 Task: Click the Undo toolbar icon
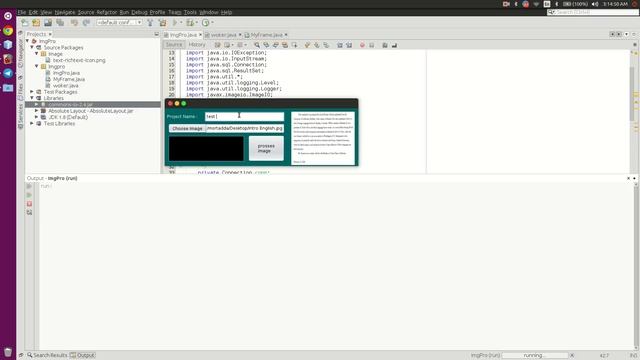coord(74,23)
